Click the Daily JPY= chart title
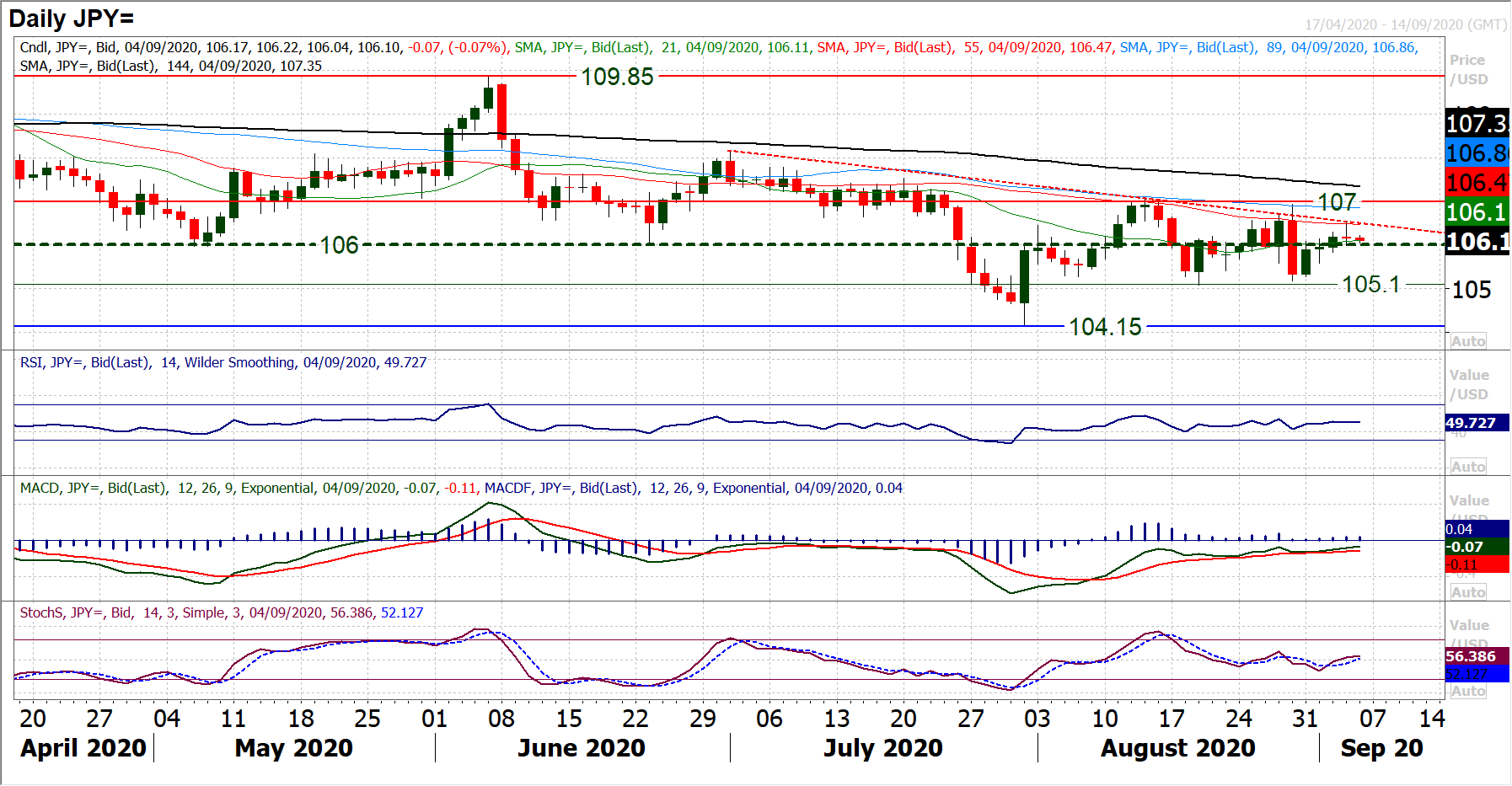 (x=72, y=19)
